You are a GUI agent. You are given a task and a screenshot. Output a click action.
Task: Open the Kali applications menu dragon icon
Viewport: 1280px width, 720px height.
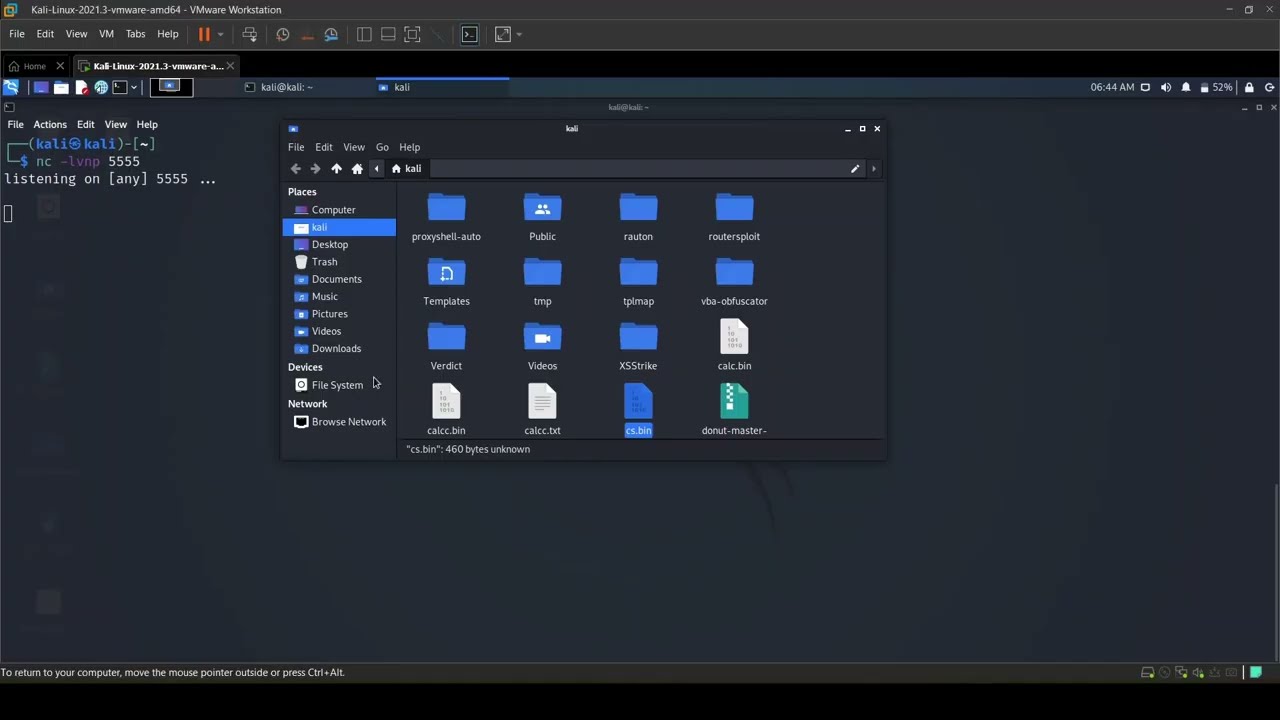11,87
